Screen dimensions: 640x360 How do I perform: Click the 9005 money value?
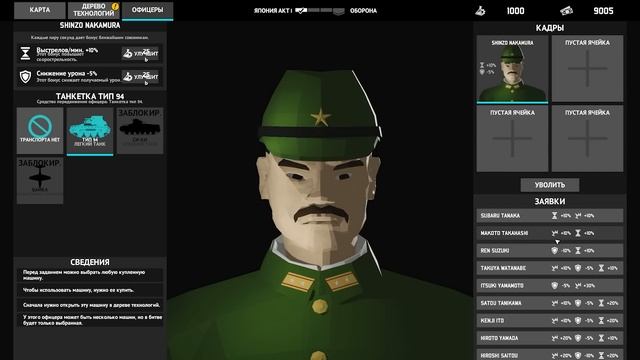(603, 11)
